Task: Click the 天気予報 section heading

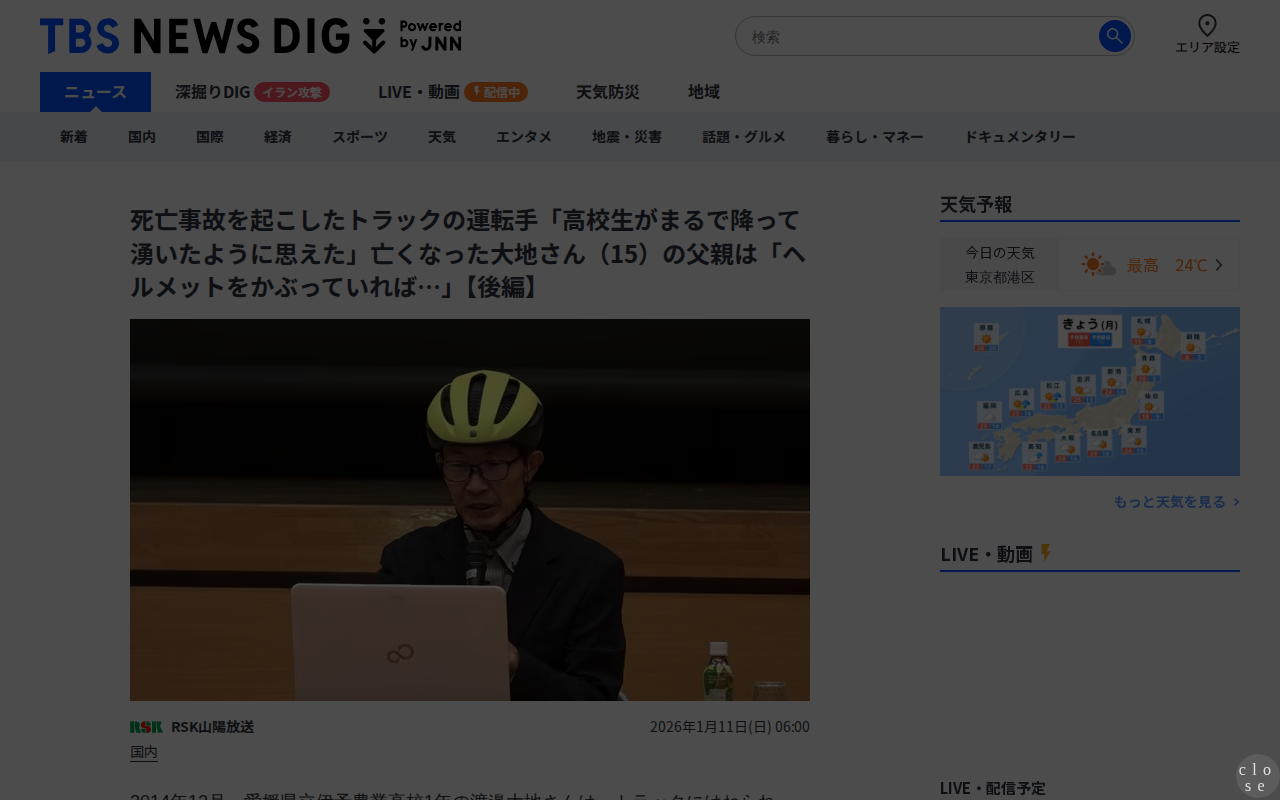Action: [x=976, y=204]
